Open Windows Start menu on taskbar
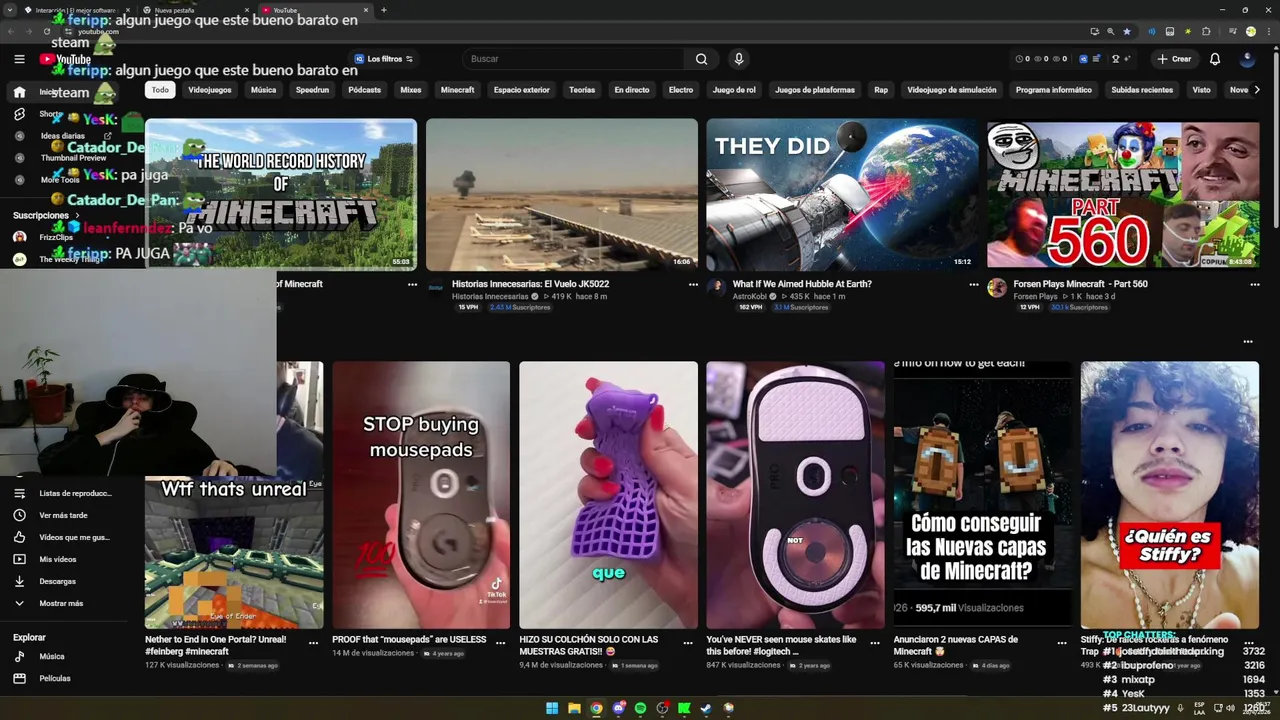The width and height of the screenshot is (1280, 720). coord(552,708)
